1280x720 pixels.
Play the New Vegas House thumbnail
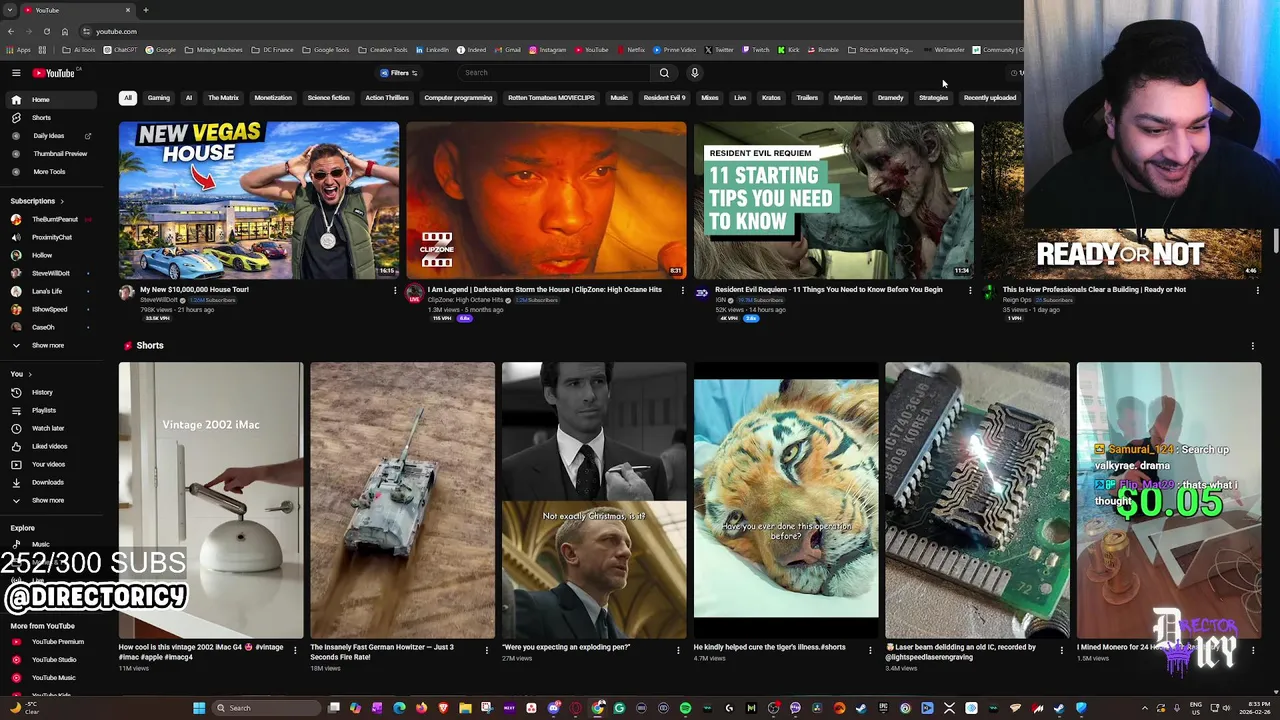pos(259,200)
